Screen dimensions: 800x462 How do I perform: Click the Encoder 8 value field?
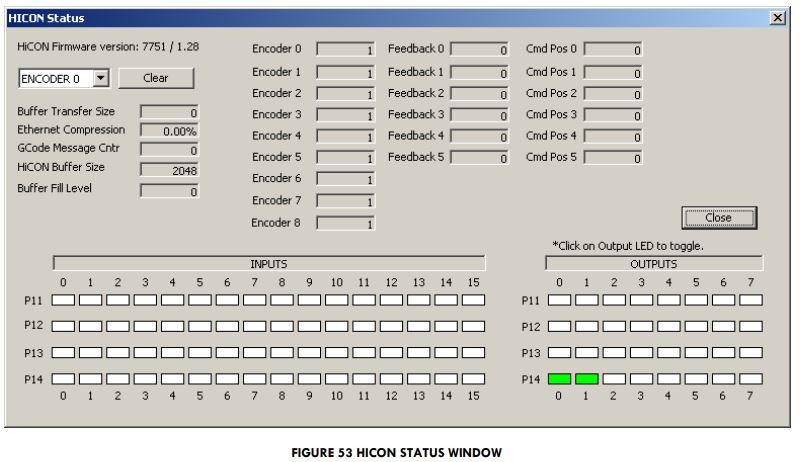coord(346,223)
